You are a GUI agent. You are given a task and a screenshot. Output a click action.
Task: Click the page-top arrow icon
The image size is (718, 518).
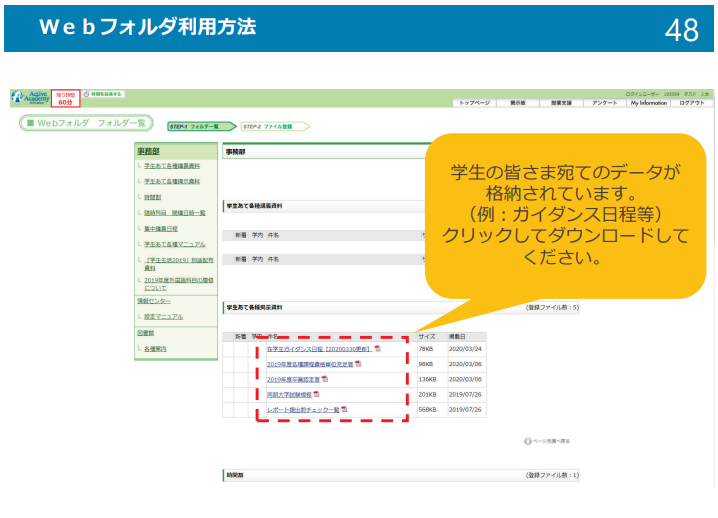point(528,441)
